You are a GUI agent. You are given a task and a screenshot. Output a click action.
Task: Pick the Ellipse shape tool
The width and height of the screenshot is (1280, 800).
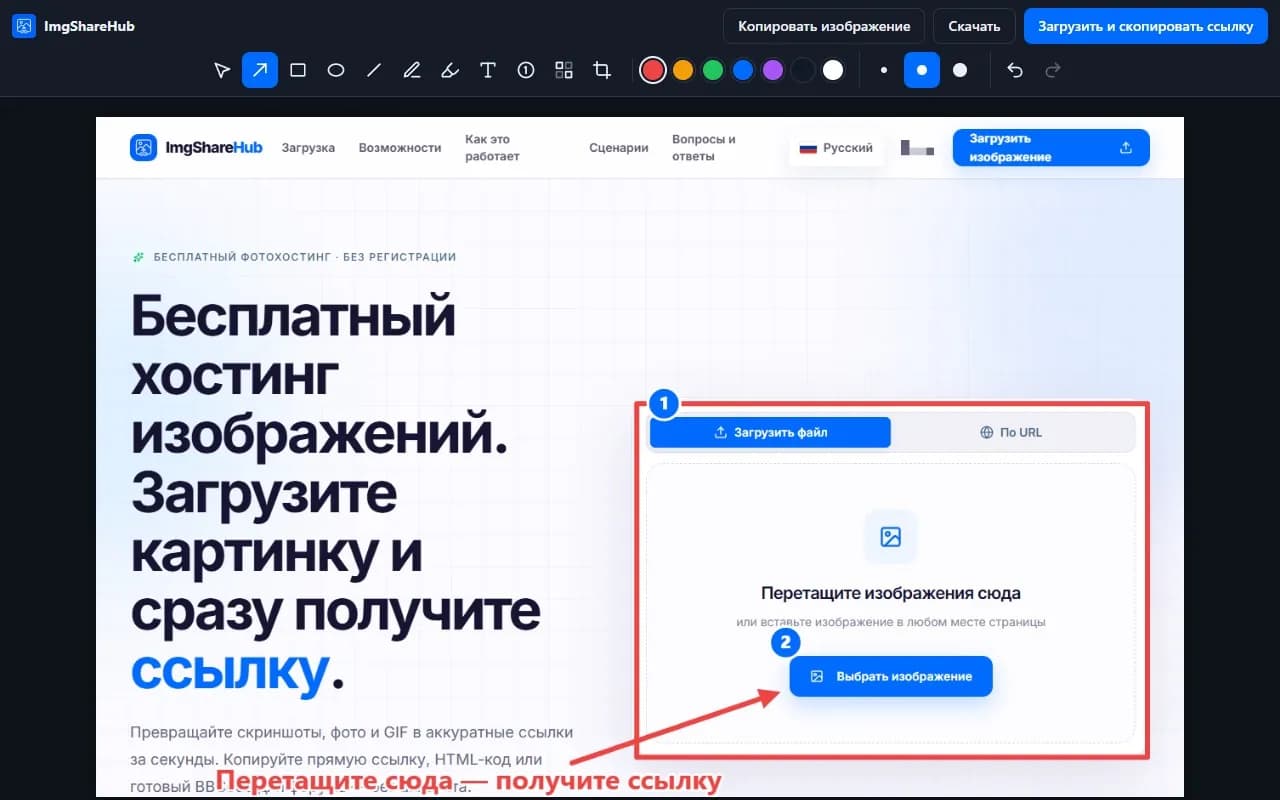pos(336,70)
